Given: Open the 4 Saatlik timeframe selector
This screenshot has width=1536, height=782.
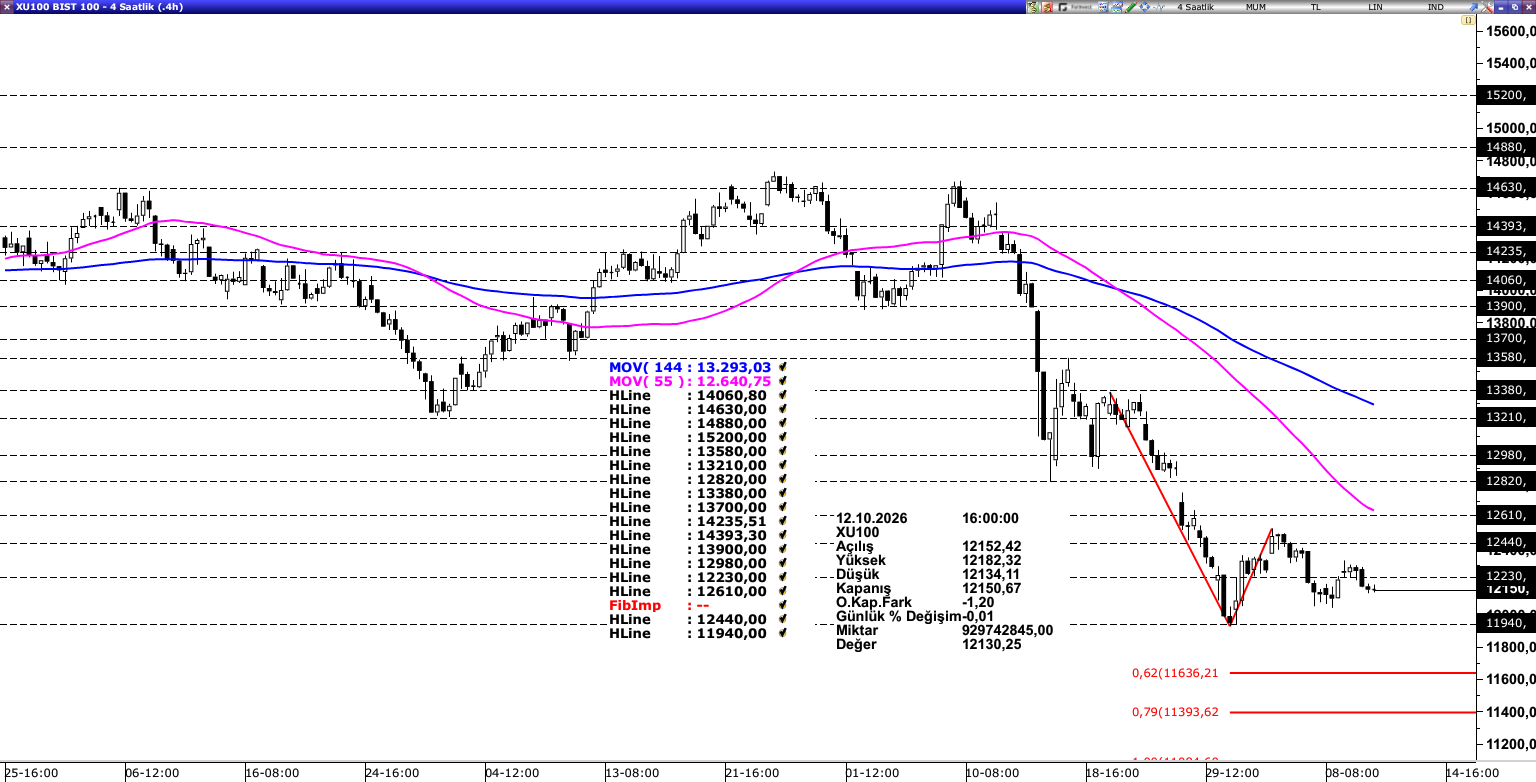Looking at the screenshot, I should pos(1196,7).
